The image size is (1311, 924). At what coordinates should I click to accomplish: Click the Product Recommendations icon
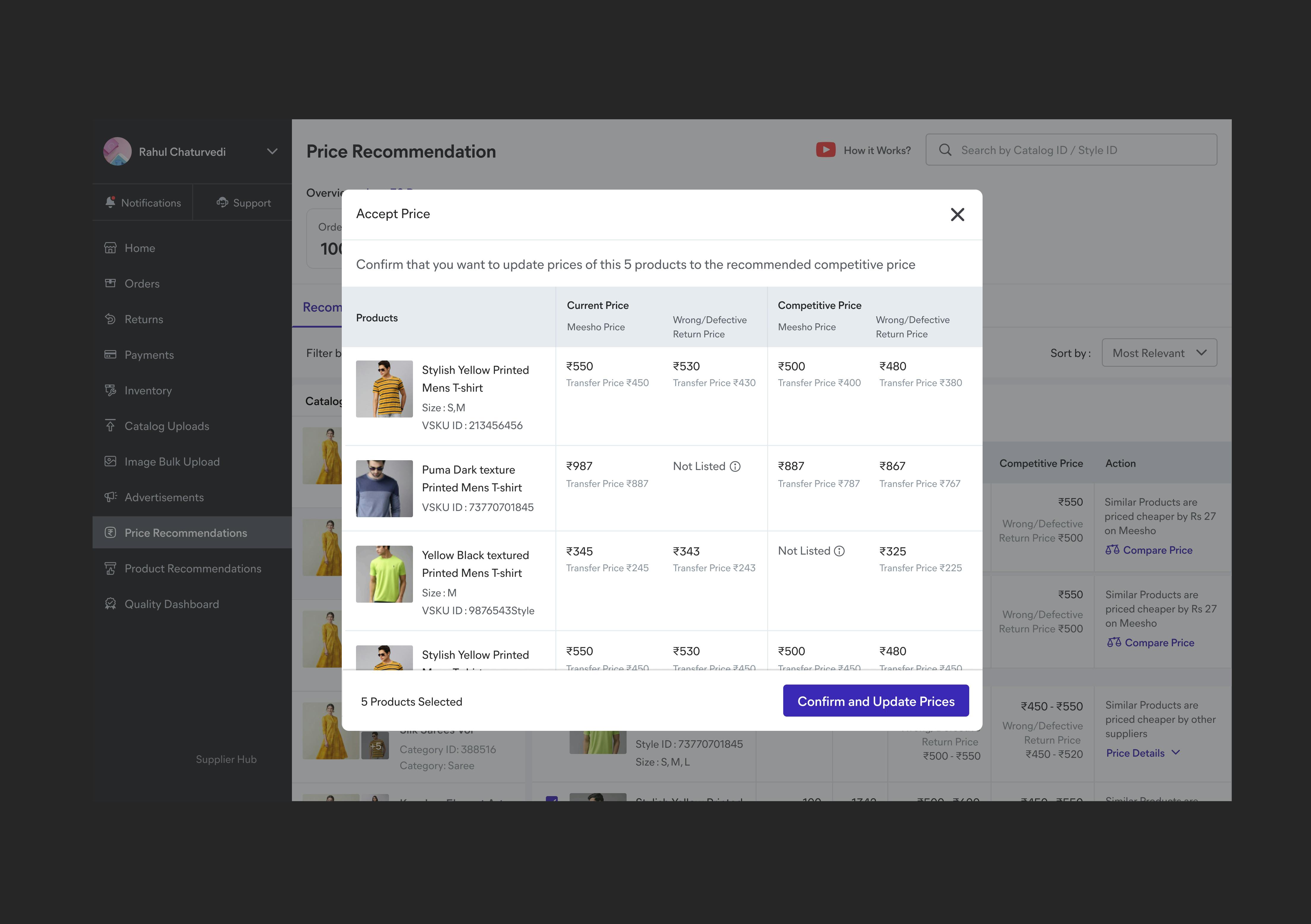click(x=110, y=568)
